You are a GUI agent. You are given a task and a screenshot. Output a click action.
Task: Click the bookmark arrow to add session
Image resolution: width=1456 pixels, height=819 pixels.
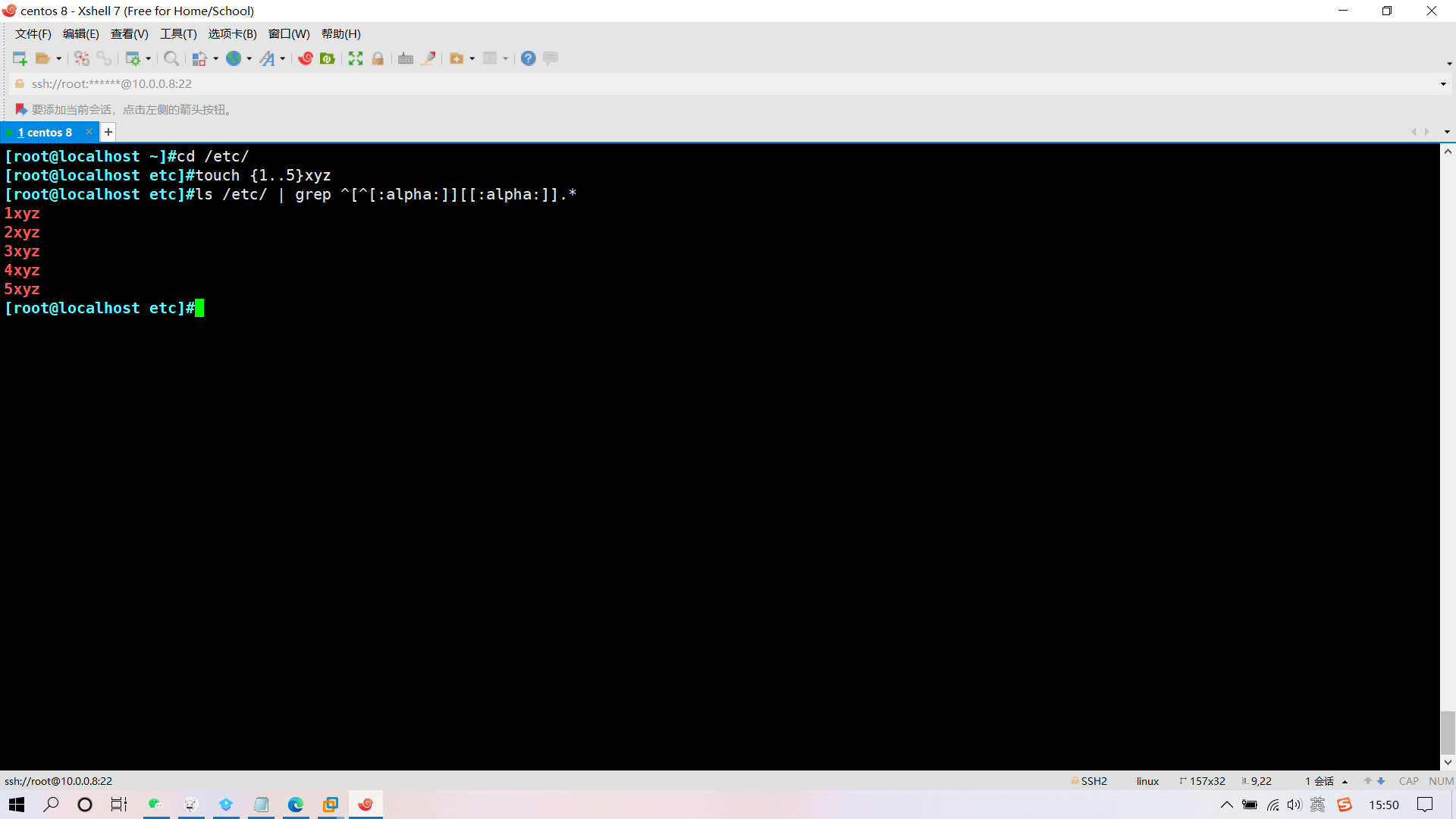(x=21, y=110)
